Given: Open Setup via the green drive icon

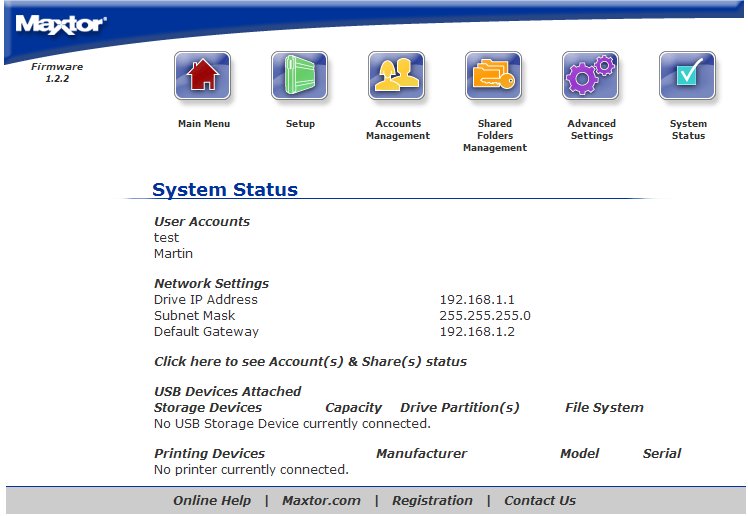Looking at the screenshot, I should (x=300, y=76).
